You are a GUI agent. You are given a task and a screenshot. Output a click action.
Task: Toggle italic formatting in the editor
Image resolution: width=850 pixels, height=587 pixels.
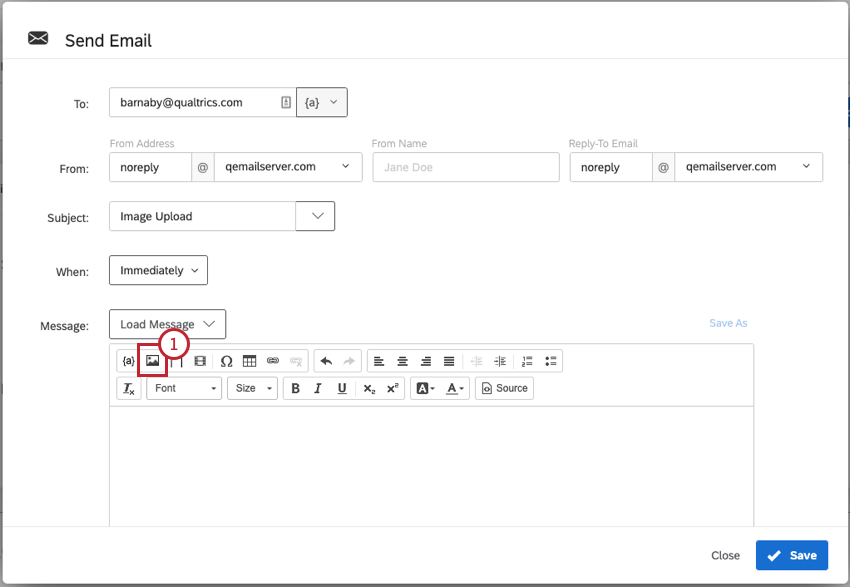pyautogui.click(x=317, y=388)
